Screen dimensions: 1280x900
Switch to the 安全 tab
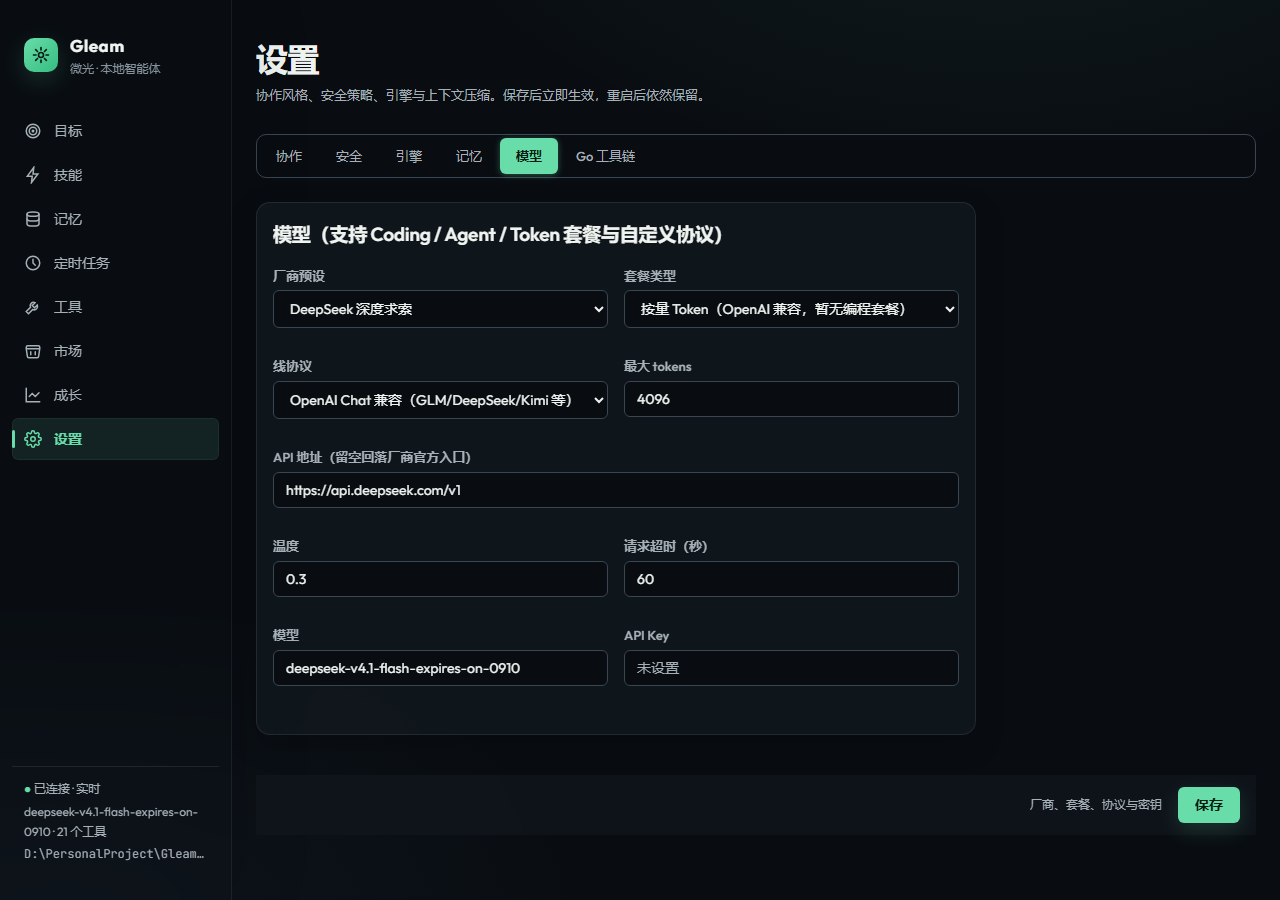click(x=349, y=156)
